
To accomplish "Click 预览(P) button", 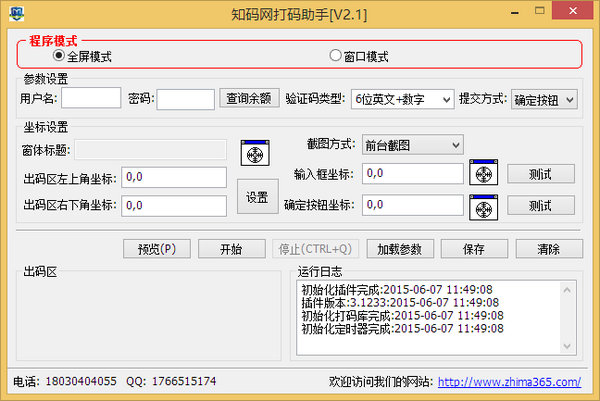I will point(157,249).
